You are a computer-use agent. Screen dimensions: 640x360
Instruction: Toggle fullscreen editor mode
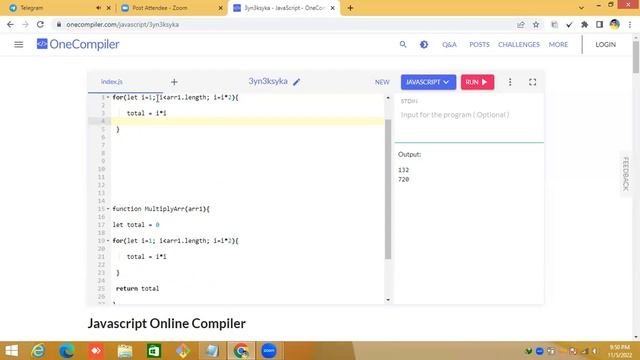(532, 82)
